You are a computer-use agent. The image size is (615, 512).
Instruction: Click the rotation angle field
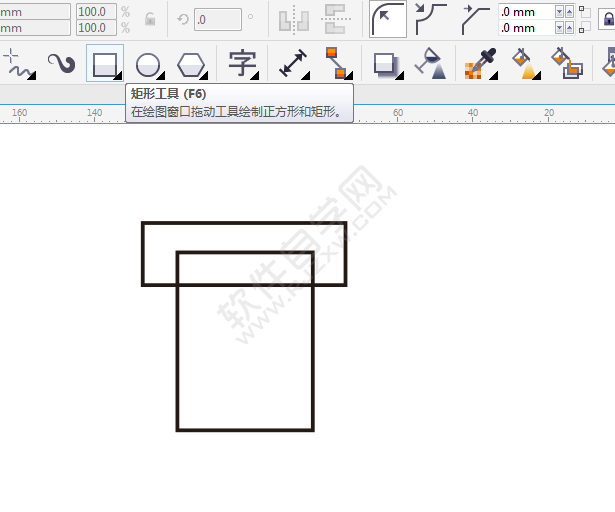pyautogui.click(x=218, y=20)
